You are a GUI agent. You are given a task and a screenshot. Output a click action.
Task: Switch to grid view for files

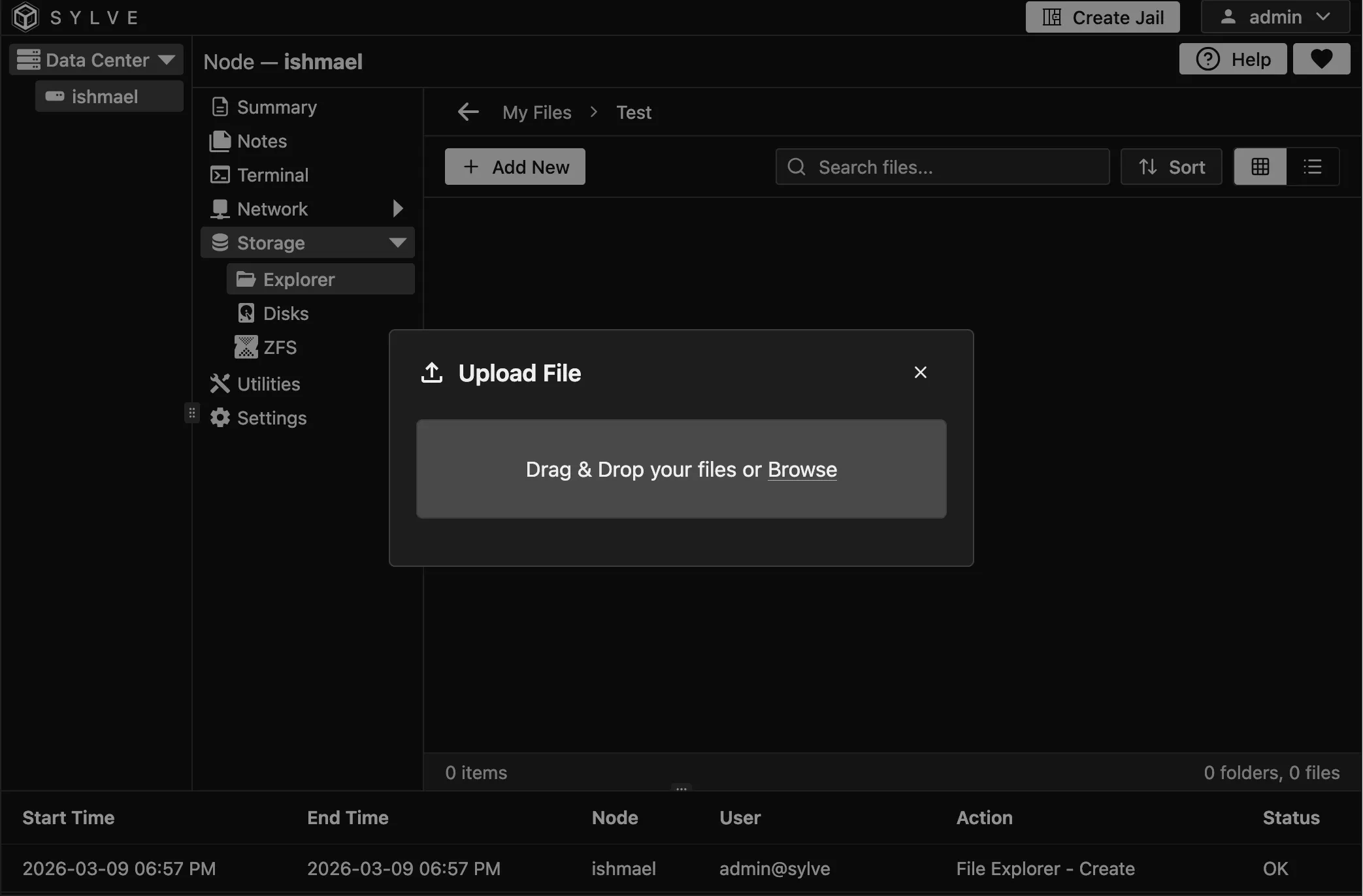(x=1260, y=167)
